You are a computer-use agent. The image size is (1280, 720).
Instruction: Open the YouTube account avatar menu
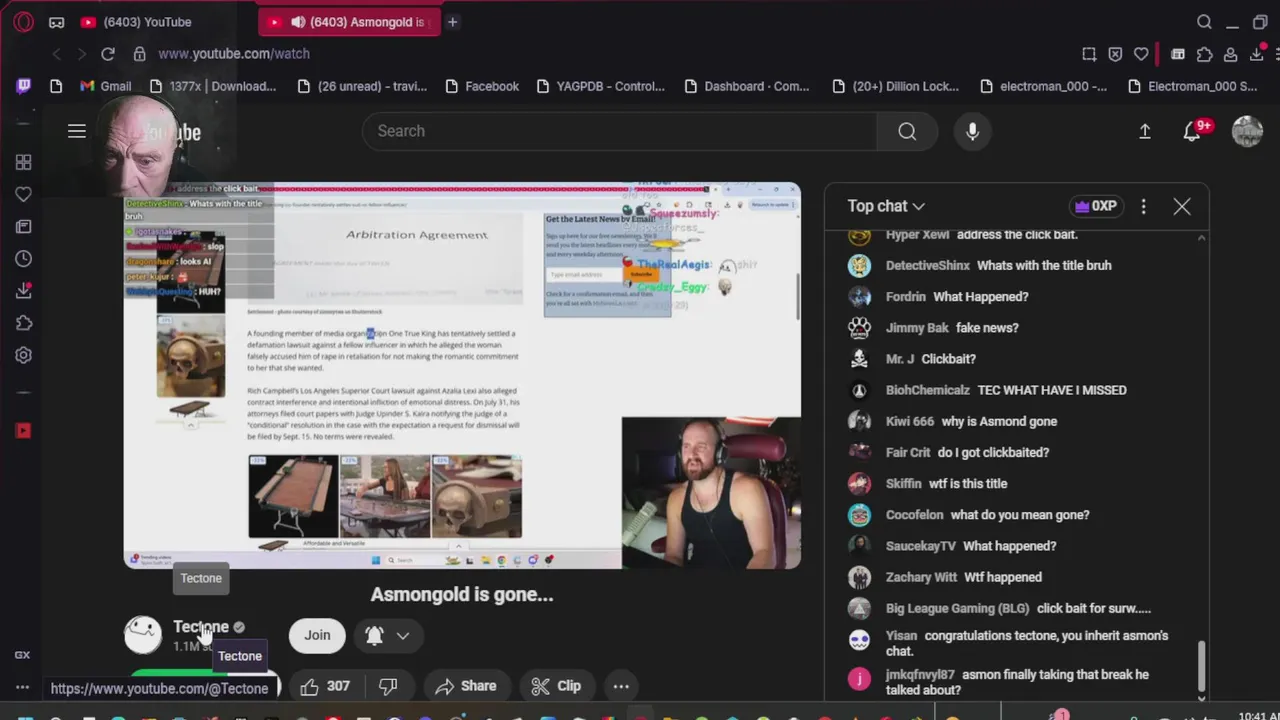(x=1247, y=131)
